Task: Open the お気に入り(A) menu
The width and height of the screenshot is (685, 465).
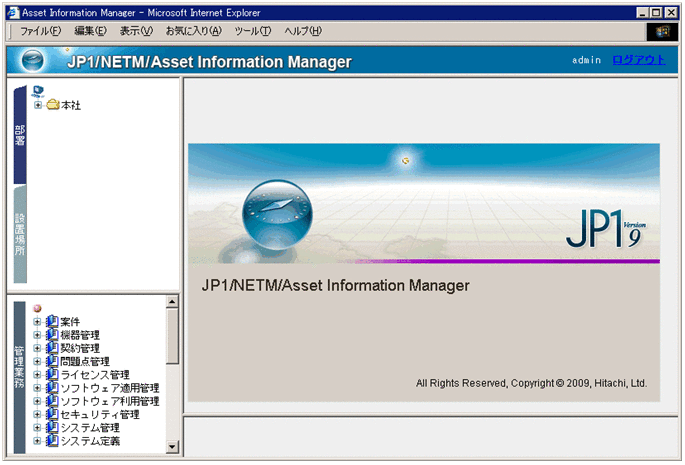Action: click(194, 31)
